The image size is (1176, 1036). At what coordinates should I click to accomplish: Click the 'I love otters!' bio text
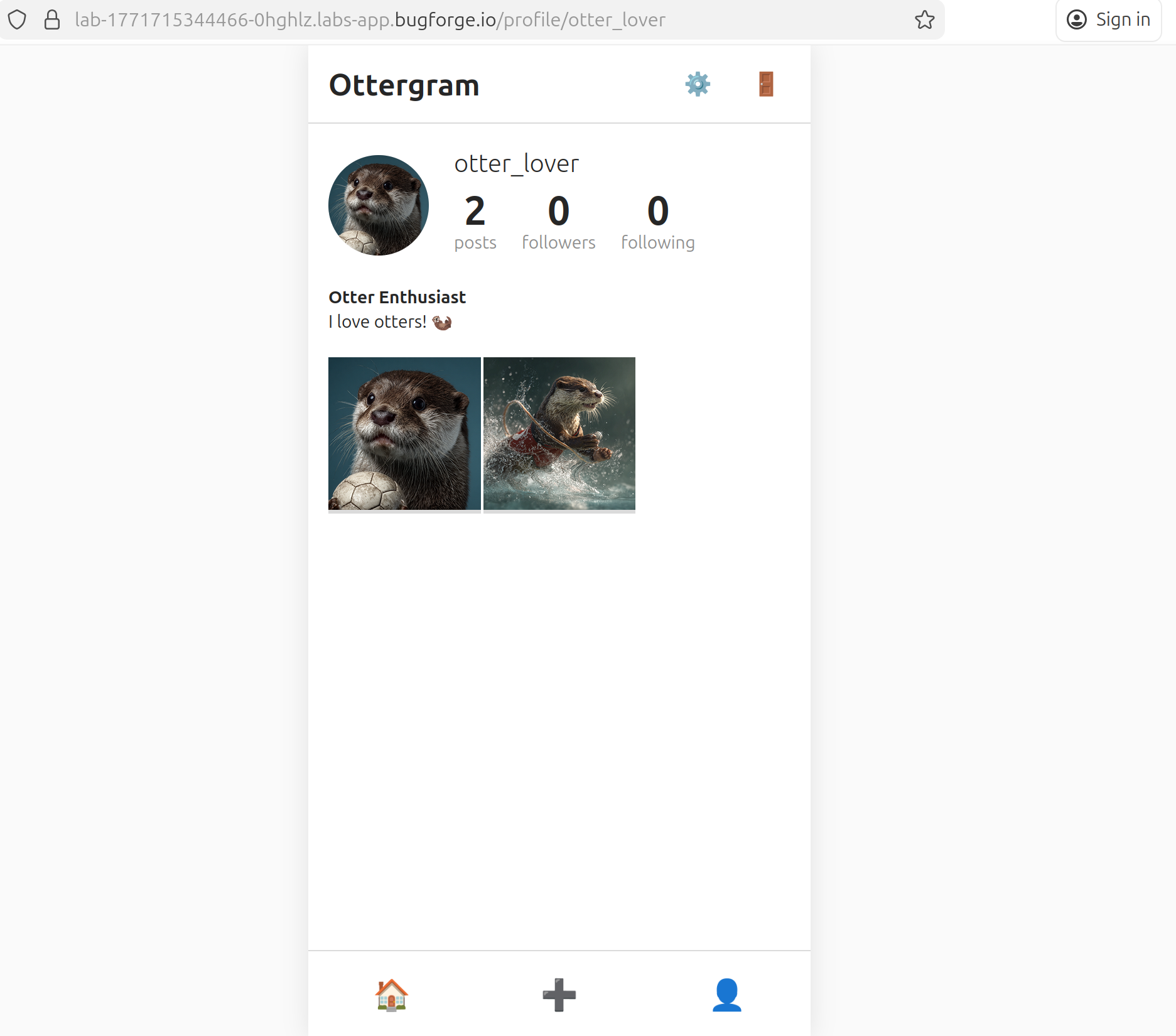click(378, 322)
